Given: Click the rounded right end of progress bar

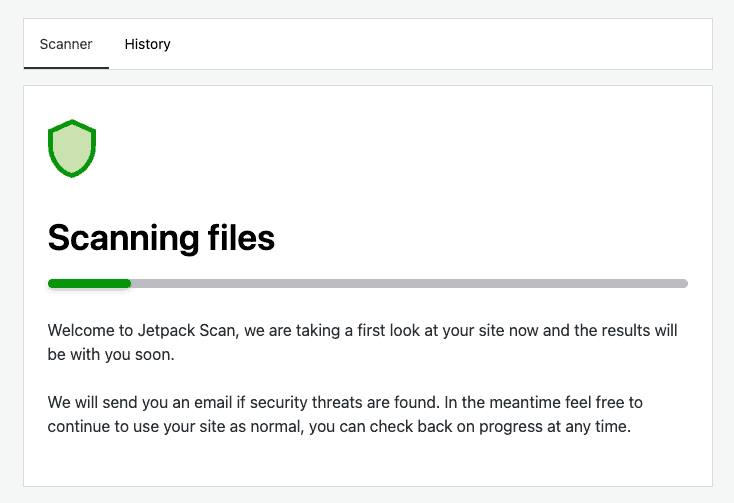Looking at the screenshot, I should tap(684, 284).
